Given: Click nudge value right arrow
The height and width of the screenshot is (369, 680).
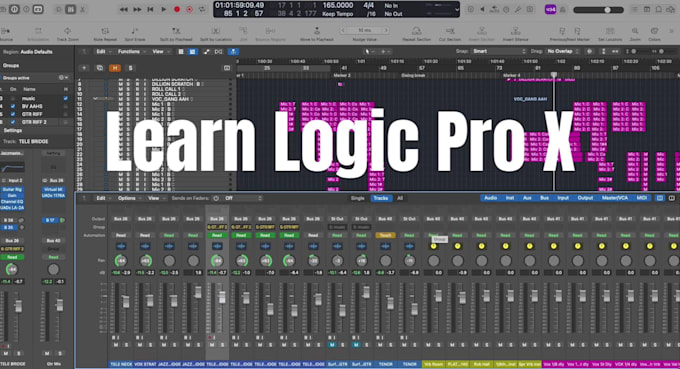Looking at the screenshot, I should [x=386, y=30].
